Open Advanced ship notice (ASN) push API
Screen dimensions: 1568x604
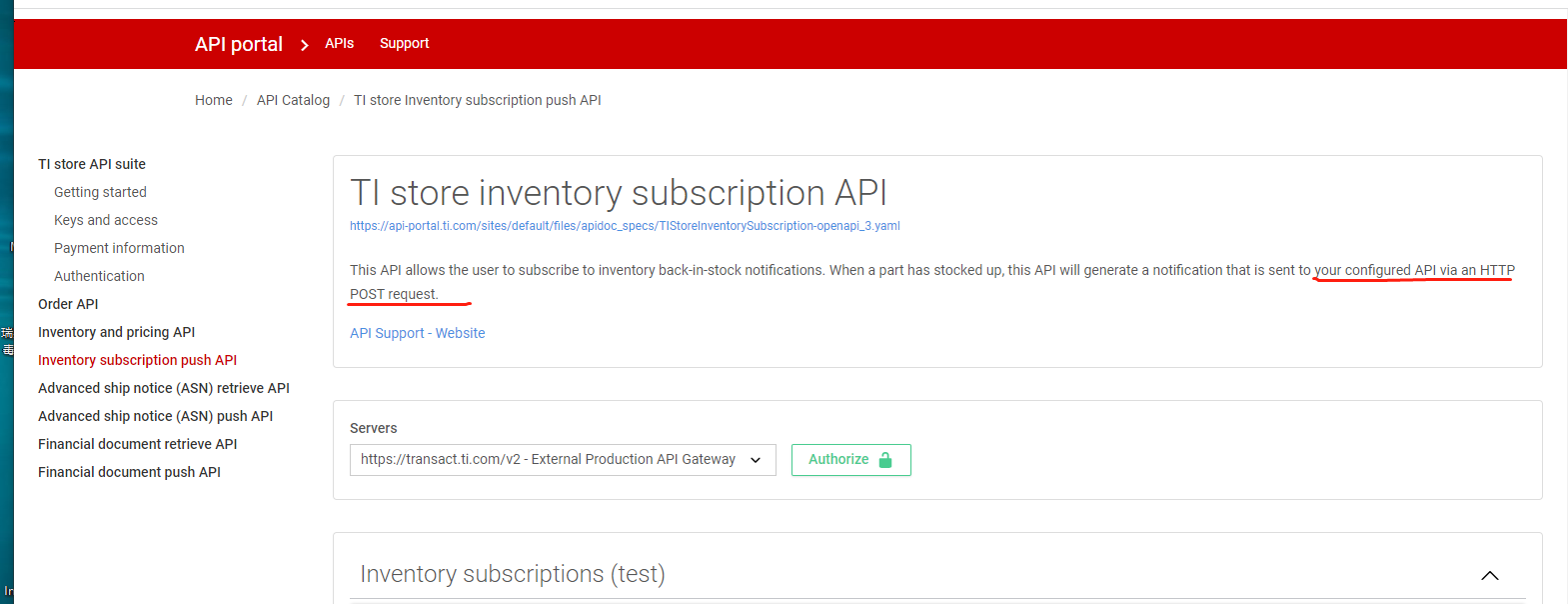click(x=155, y=416)
